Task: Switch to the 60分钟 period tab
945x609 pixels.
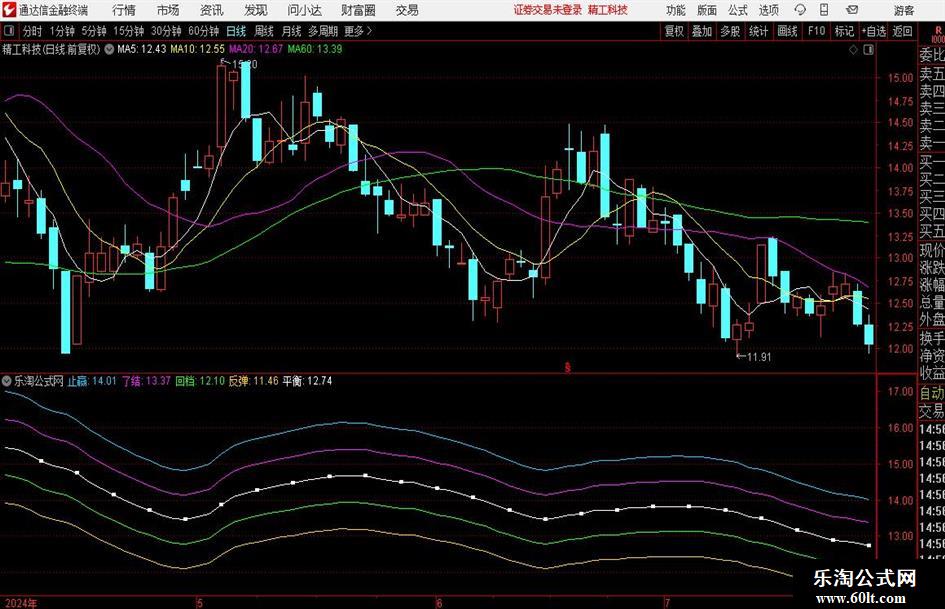Action: [x=203, y=31]
